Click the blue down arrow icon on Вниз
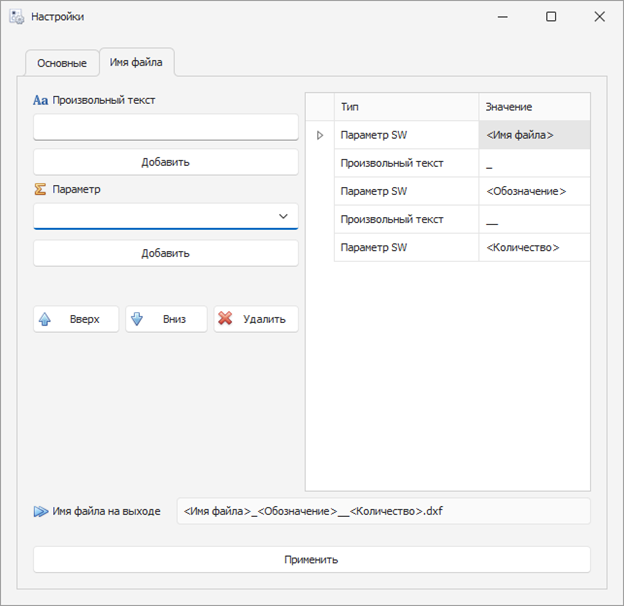Viewport: 624px width, 606px height. pos(137,319)
